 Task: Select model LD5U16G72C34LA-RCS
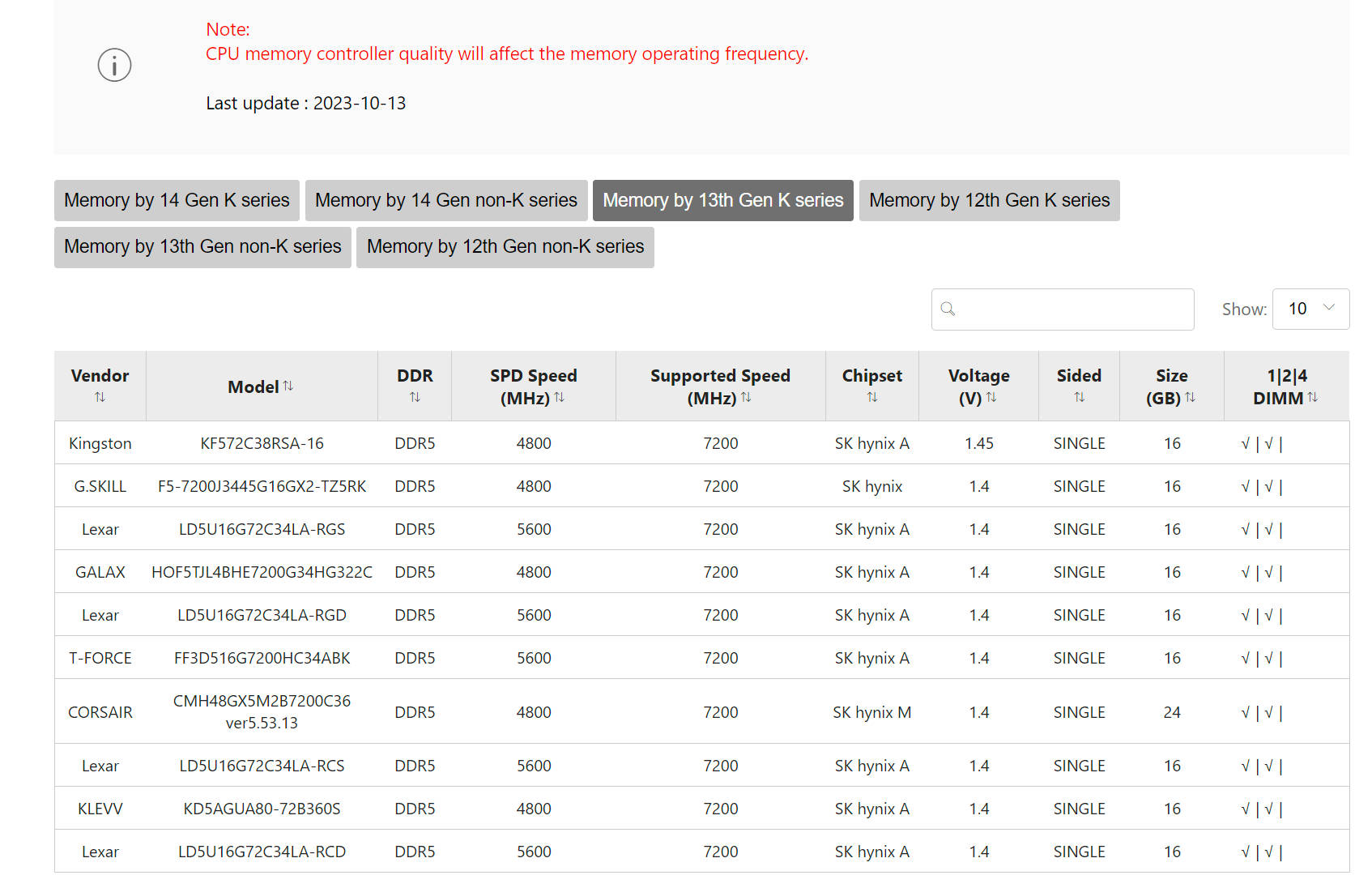coord(262,766)
